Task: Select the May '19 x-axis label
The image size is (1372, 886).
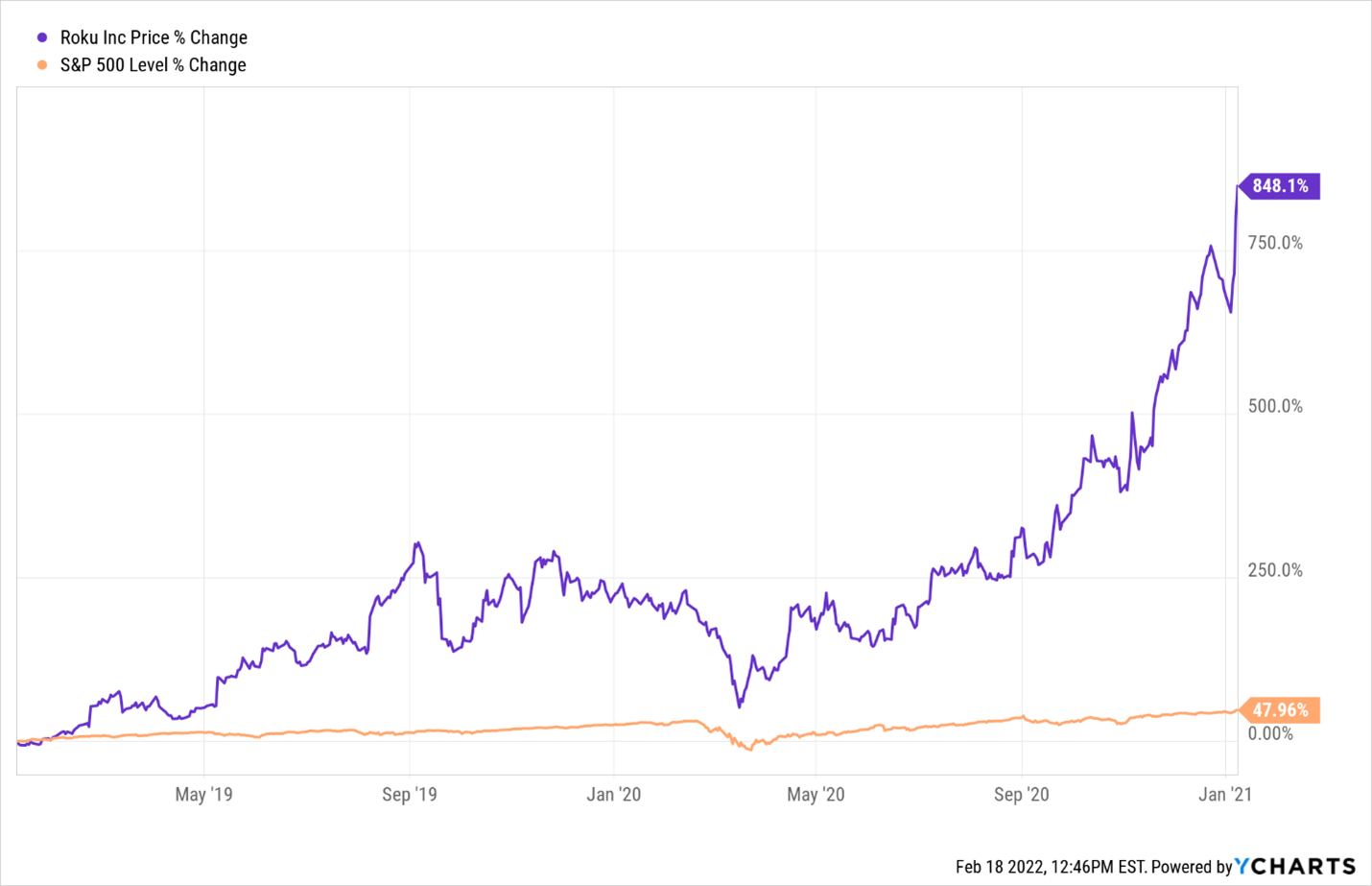Action: (x=203, y=794)
